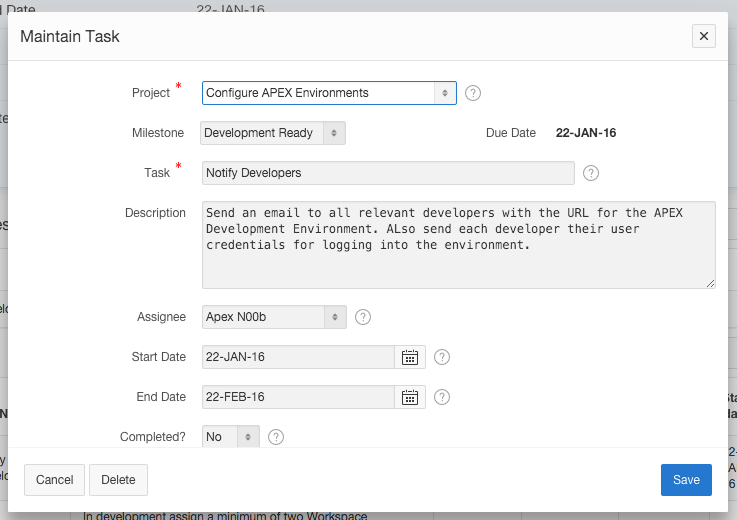Show help for End Date field
737x520 pixels.
[x=442, y=397]
